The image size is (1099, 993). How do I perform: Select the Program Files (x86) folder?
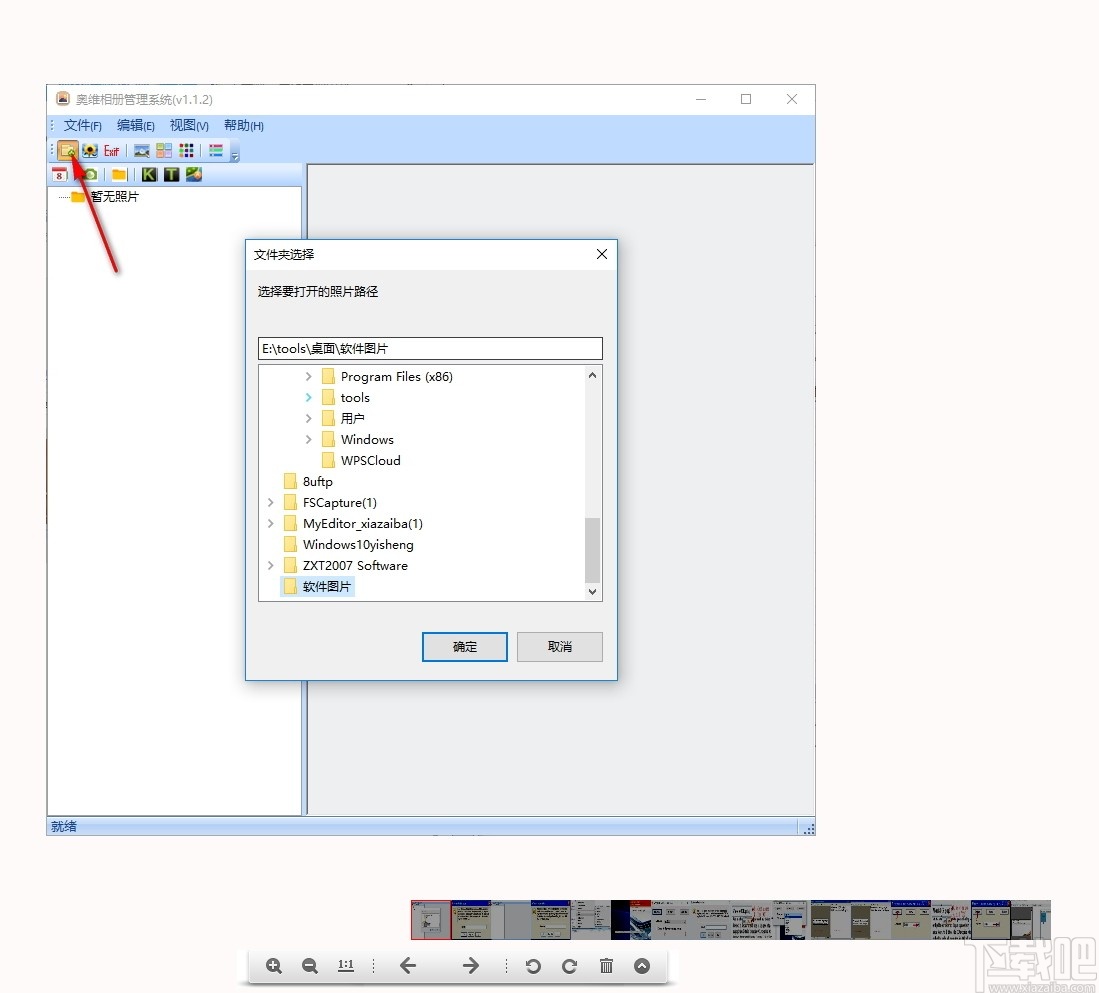point(397,376)
